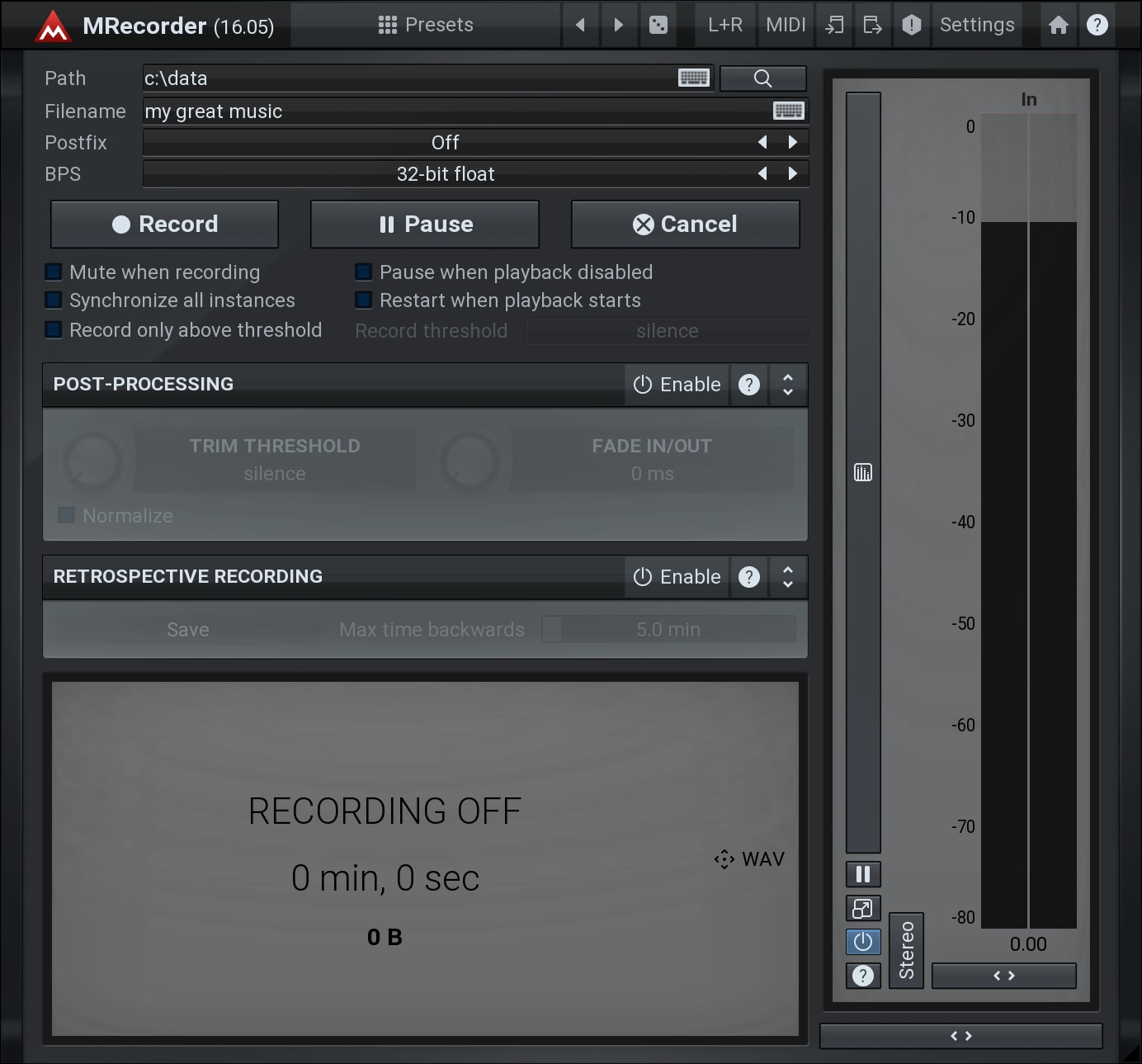The height and width of the screenshot is (1064, 1142).
Task: Click the Pause button
Action: coord(425,225)
